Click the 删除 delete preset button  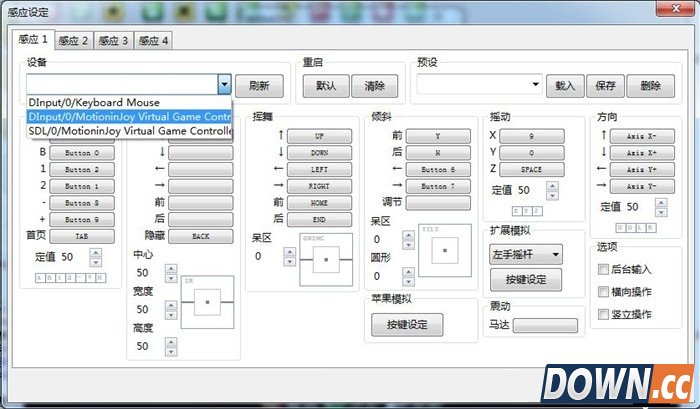click(650, 85)
